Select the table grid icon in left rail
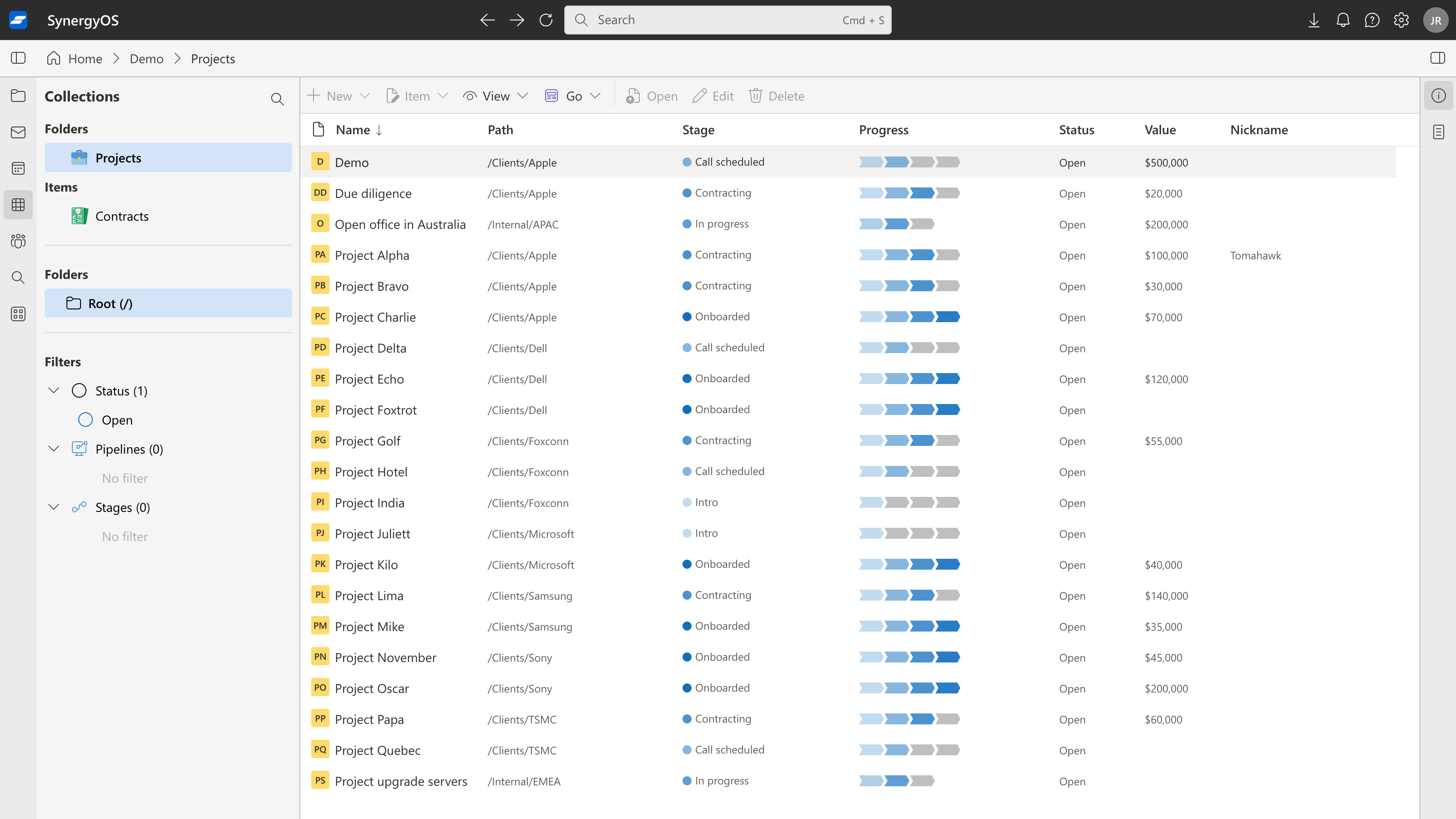1456x819 pixels. click(18, 205)
